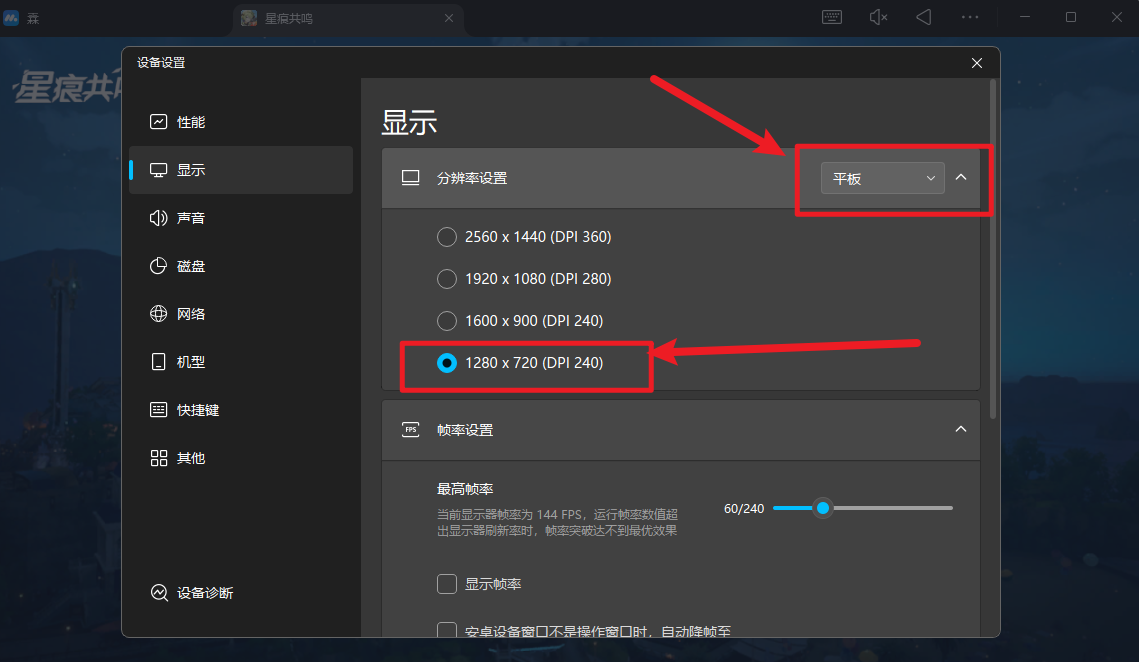1139x662 pixels.
Task: Enable the 显示帧率 checkbox
Action: coord(447,584)
